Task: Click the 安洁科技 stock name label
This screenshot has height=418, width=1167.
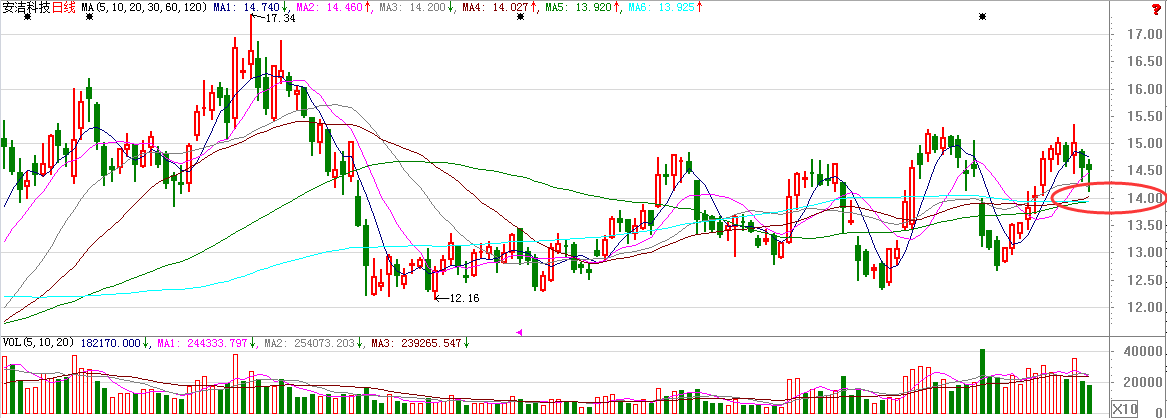Action: click(x=26, y=7)
